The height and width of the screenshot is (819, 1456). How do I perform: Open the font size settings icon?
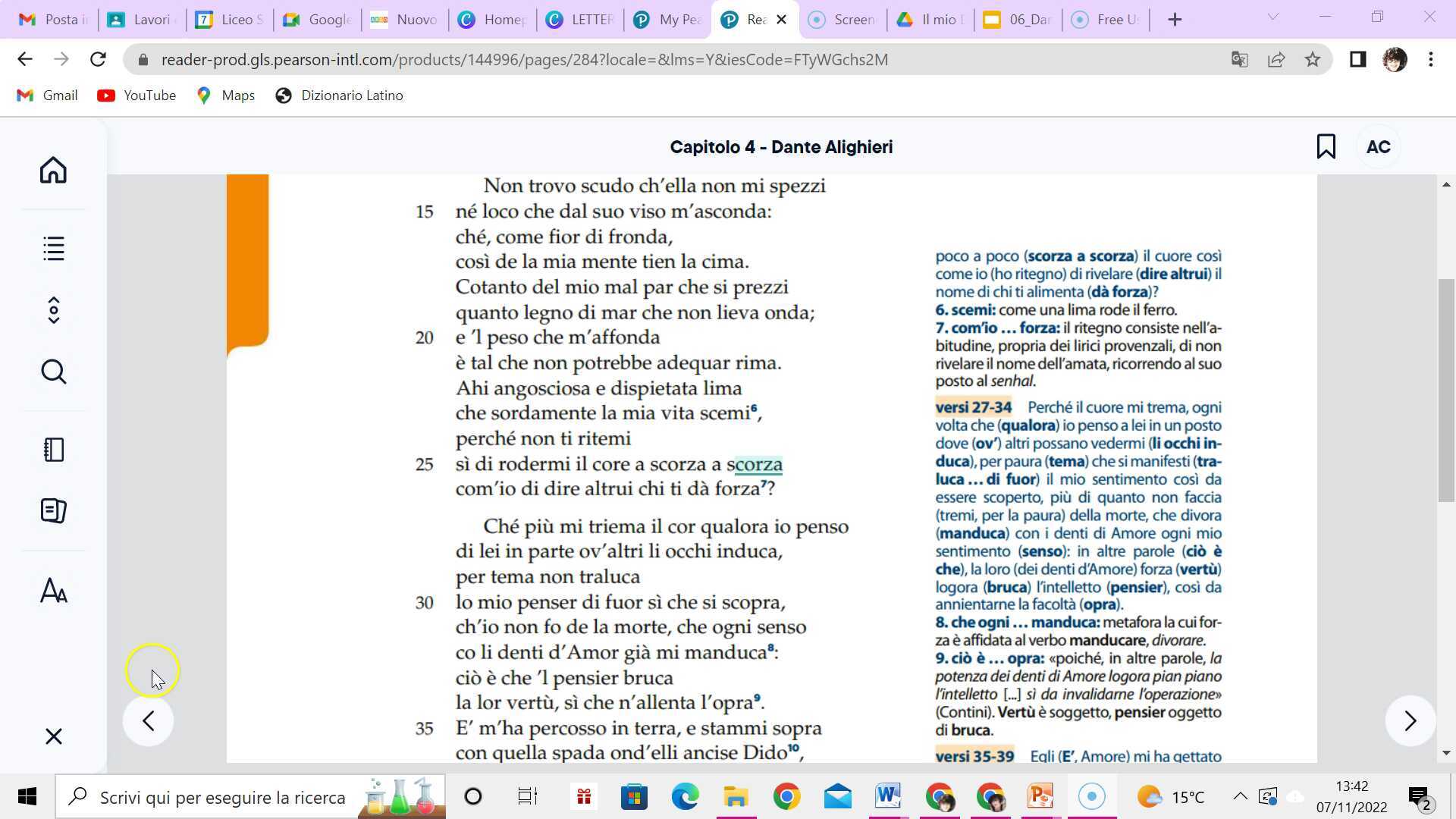[53, 591]
